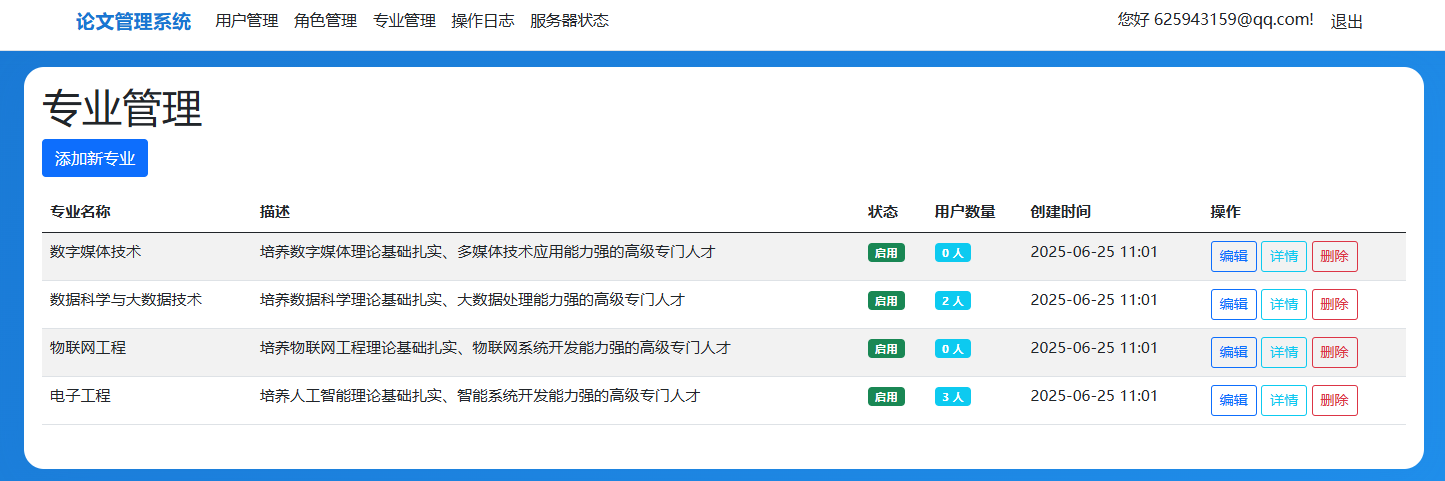
Task: Click 添加新专业 button
Action: coord(95,158)
